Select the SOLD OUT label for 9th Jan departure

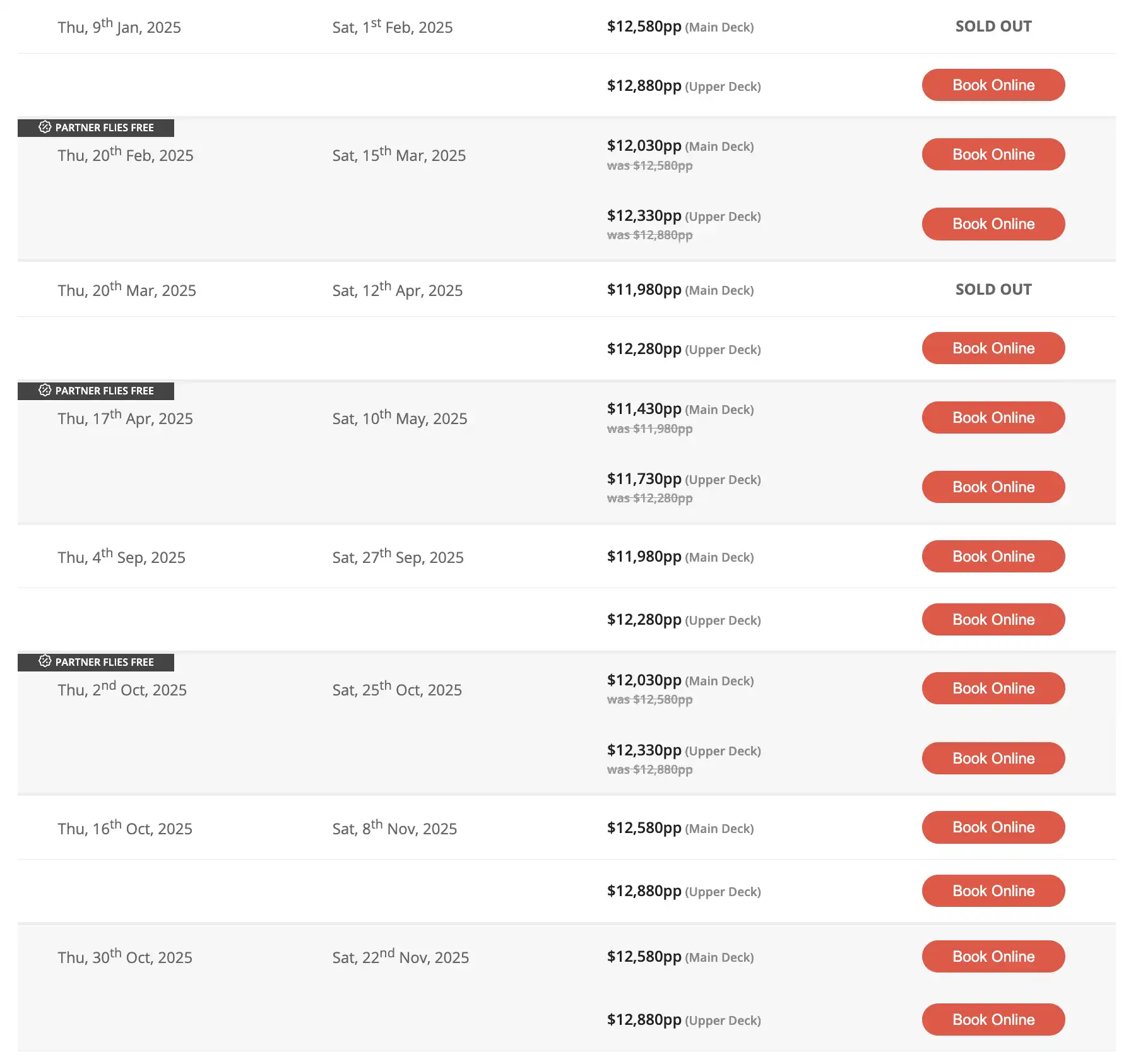point(993,26)
